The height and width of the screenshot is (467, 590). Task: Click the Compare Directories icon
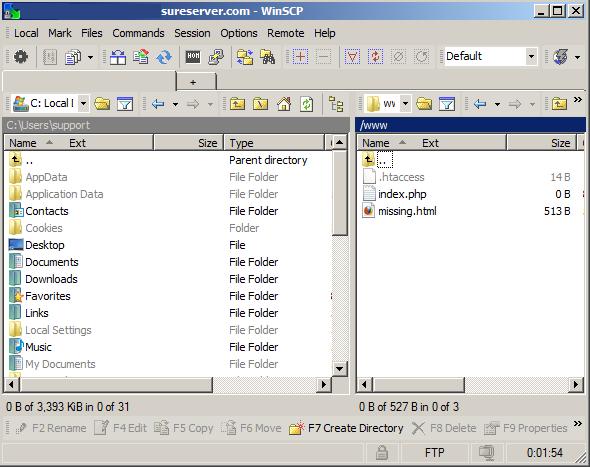(118, 57)
